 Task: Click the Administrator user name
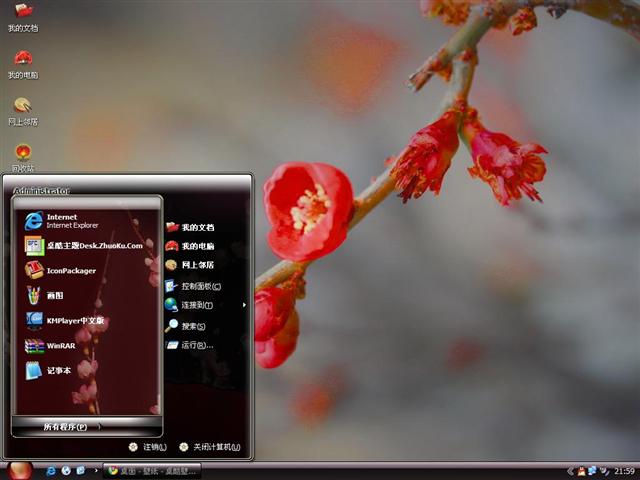42,191
